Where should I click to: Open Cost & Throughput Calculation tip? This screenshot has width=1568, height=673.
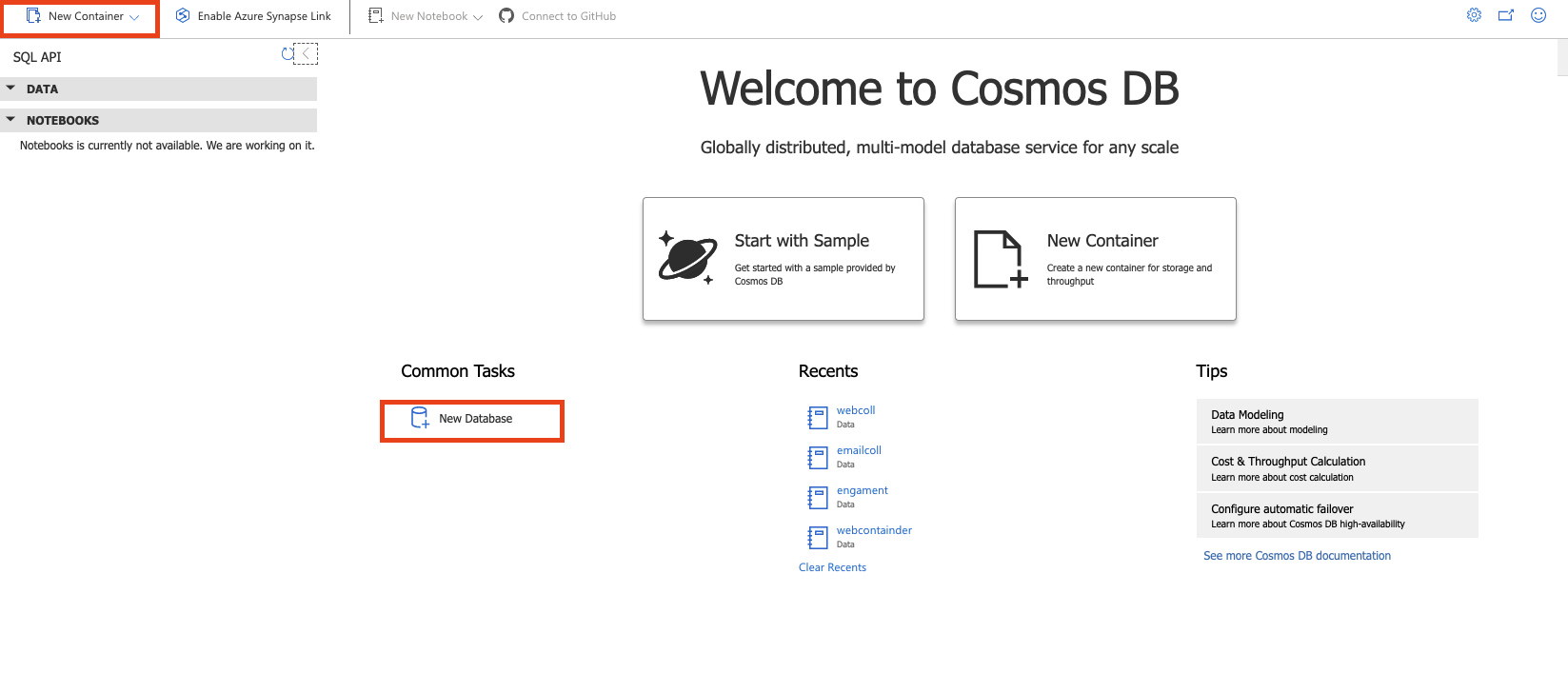tap(1337, 468)
